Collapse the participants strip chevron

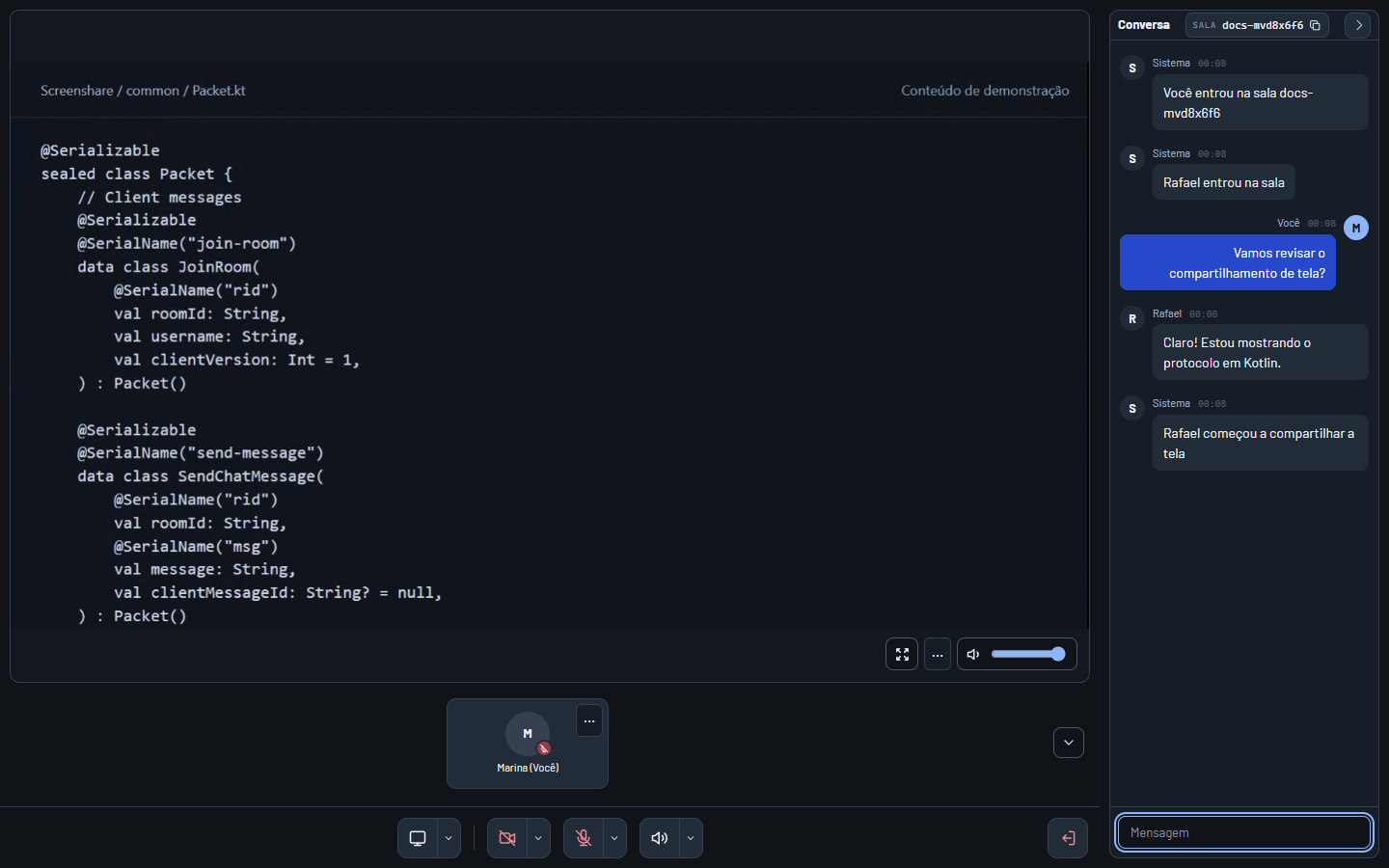coord(1069,743)
